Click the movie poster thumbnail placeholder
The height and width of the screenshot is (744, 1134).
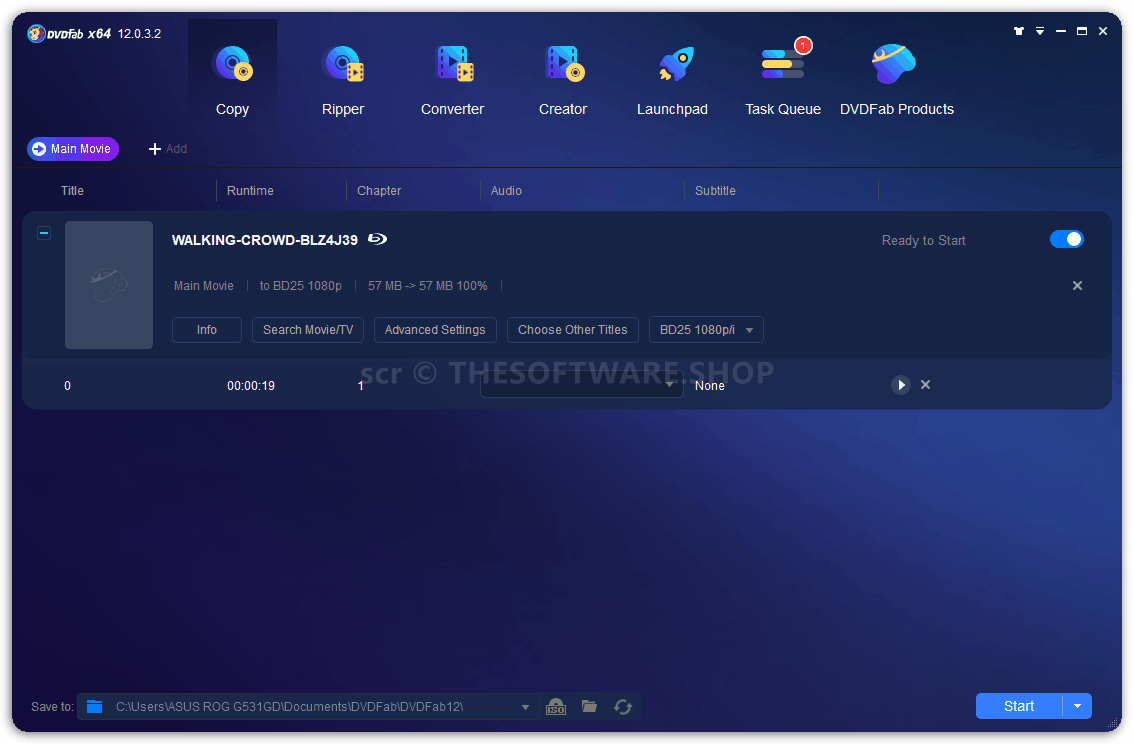pyautogui.click(x=108, y=285)
